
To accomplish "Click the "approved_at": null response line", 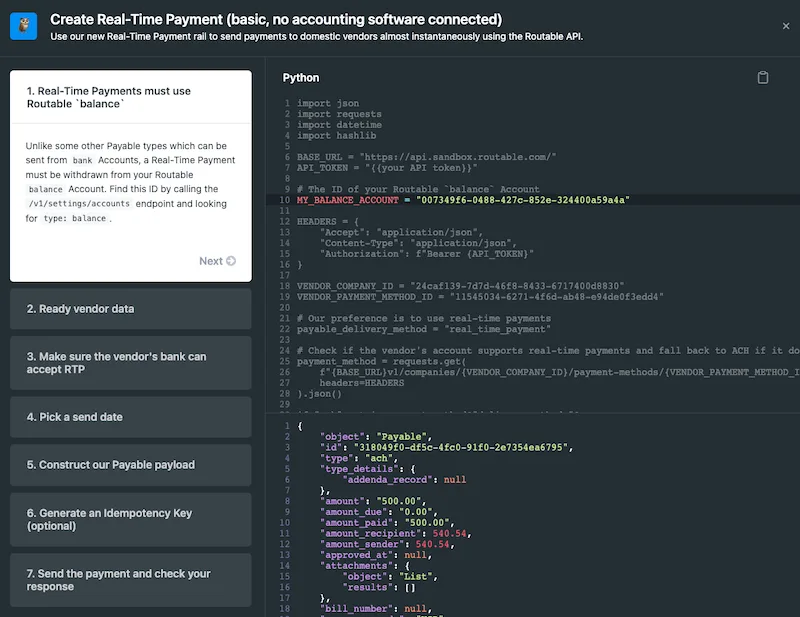I will coord(376,555).
